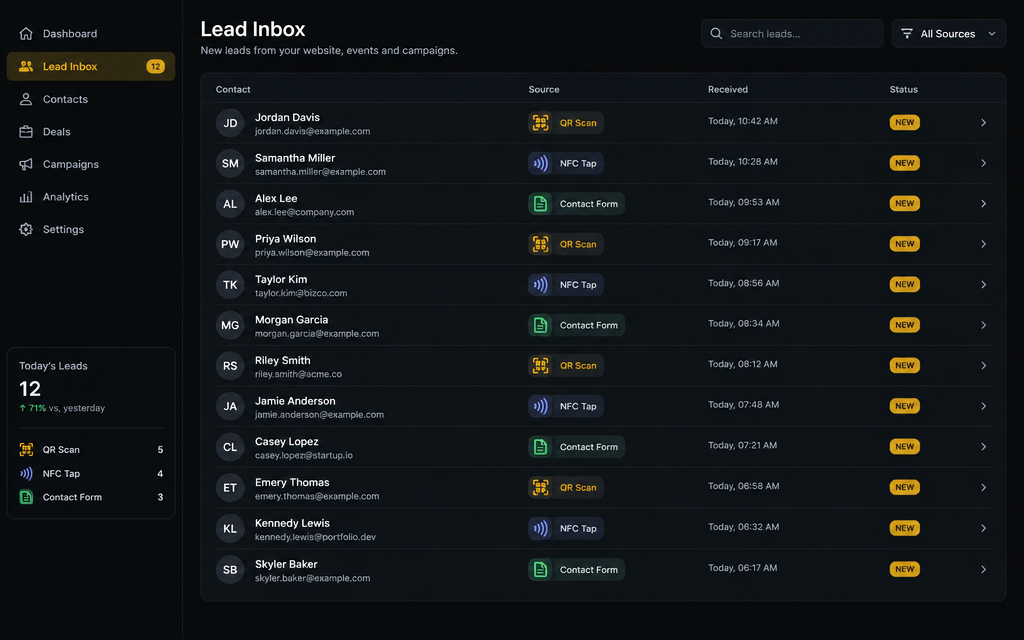Click the Status column header
The height and width of the screenshot is (640, 1024).
point(903,89)
